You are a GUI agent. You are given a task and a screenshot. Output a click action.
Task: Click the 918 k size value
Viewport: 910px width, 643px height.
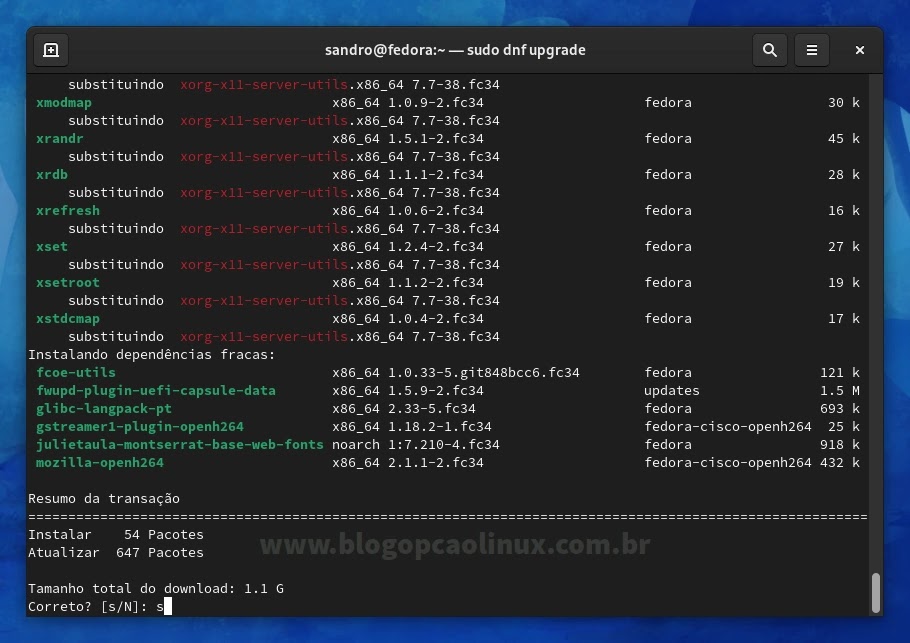pyautogui.click(x=840, y=445)
